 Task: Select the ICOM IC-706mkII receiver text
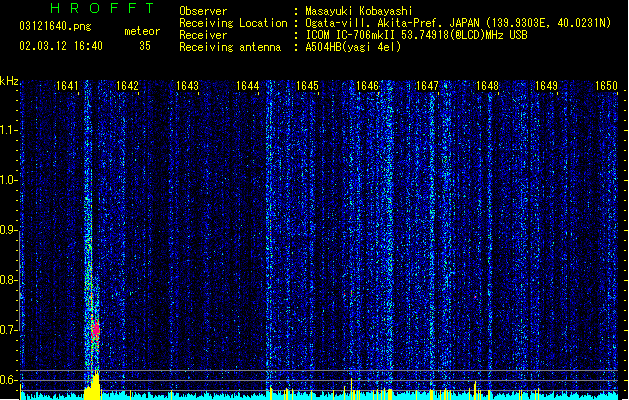tap(416, 35)
